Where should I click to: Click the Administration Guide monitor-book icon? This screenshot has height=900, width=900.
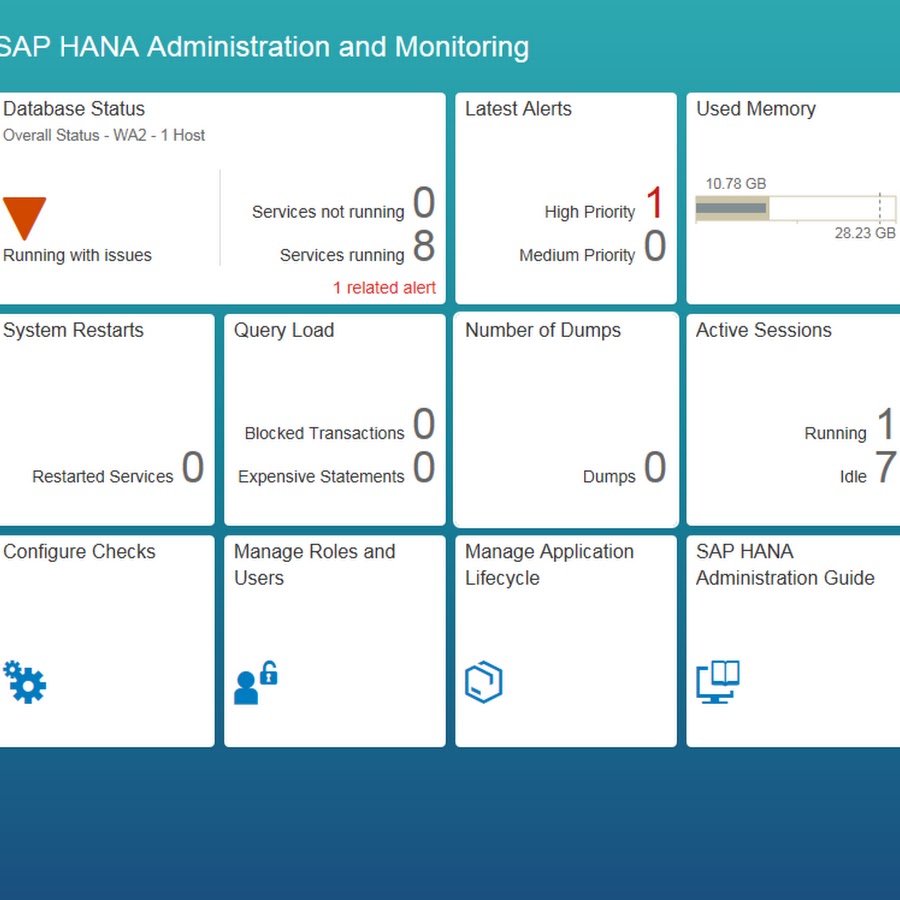coord(717,682)
